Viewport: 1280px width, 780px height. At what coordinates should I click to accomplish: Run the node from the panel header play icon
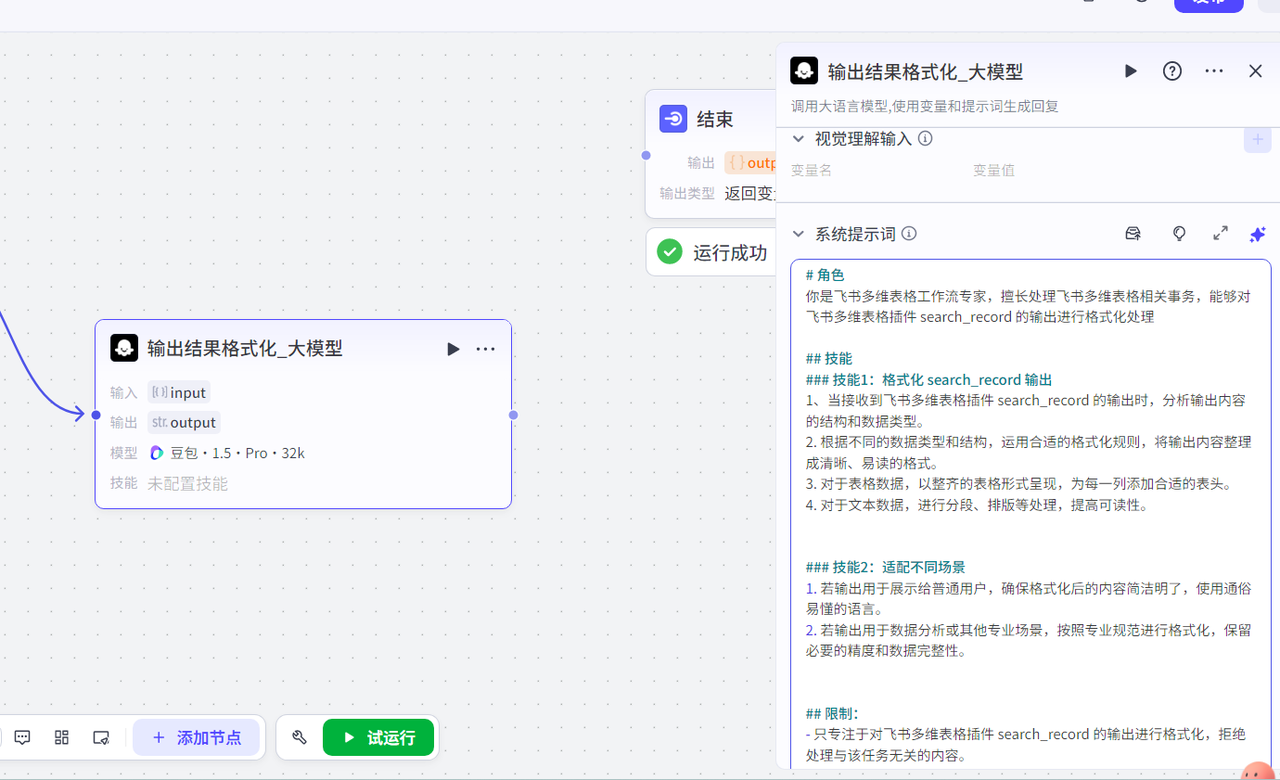tap(1131, 71)
